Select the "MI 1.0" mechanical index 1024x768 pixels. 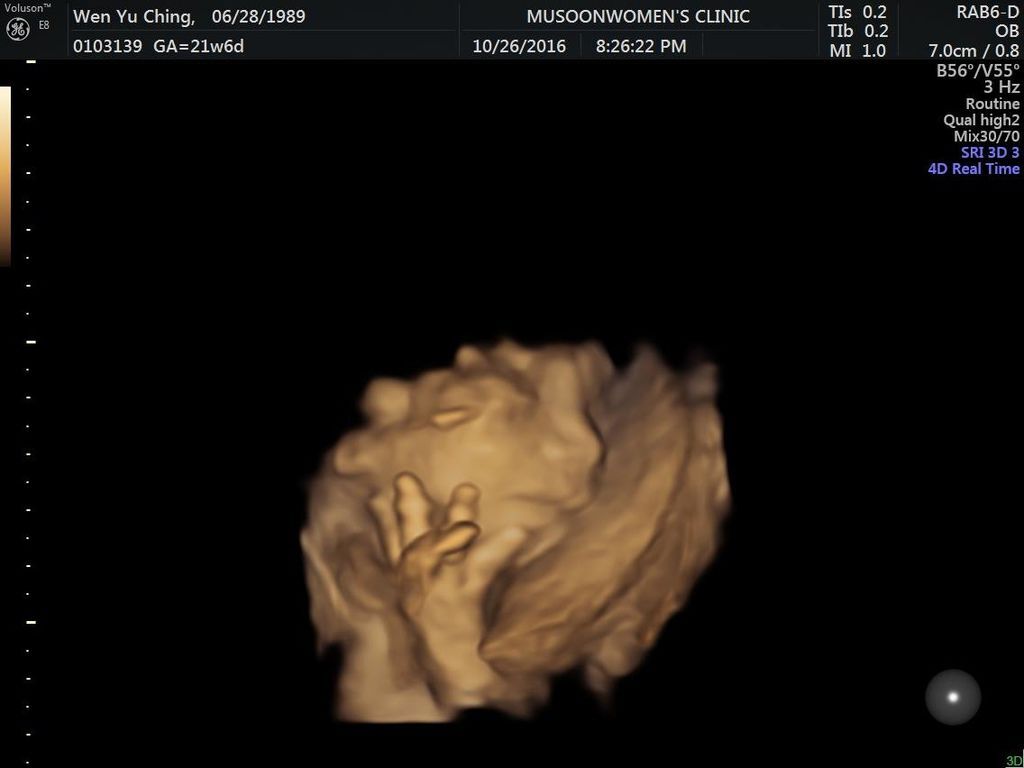pyautogui.click(x=858, y=50)
